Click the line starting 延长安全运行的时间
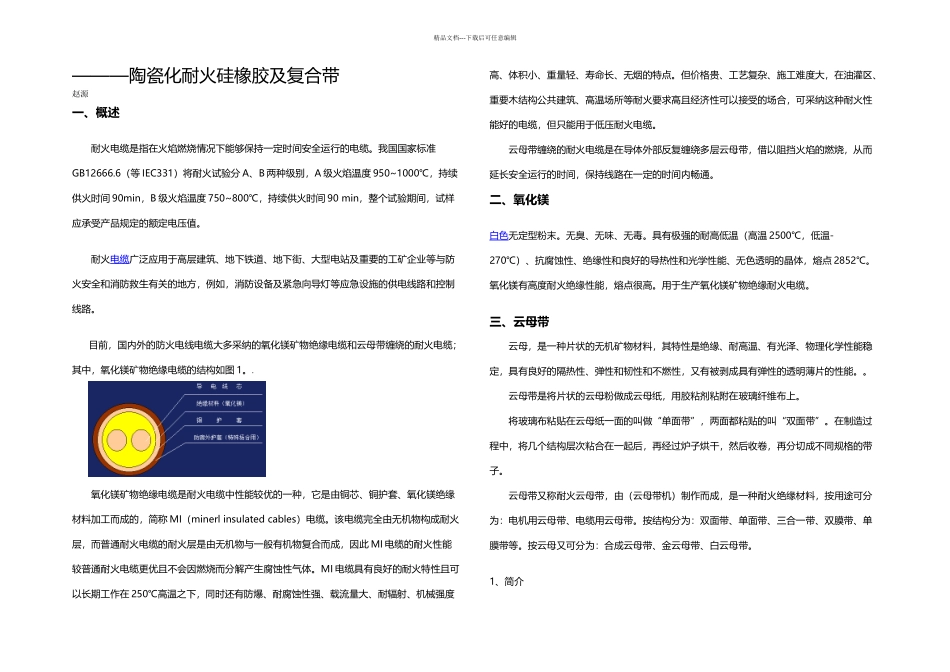Image resolution: width=950 pixels, height=672 pixels. (603, 175)
